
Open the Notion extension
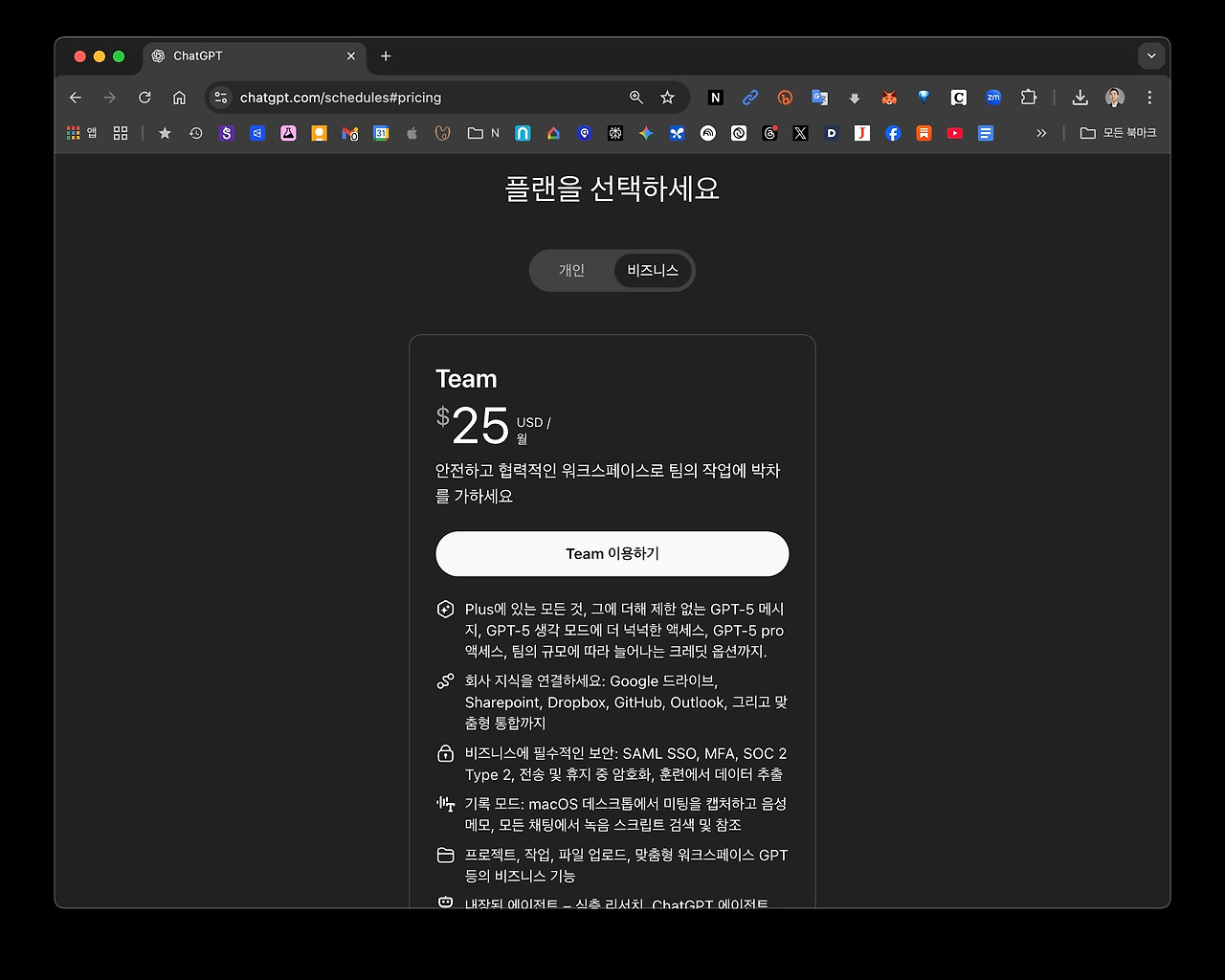coord(715,98)
